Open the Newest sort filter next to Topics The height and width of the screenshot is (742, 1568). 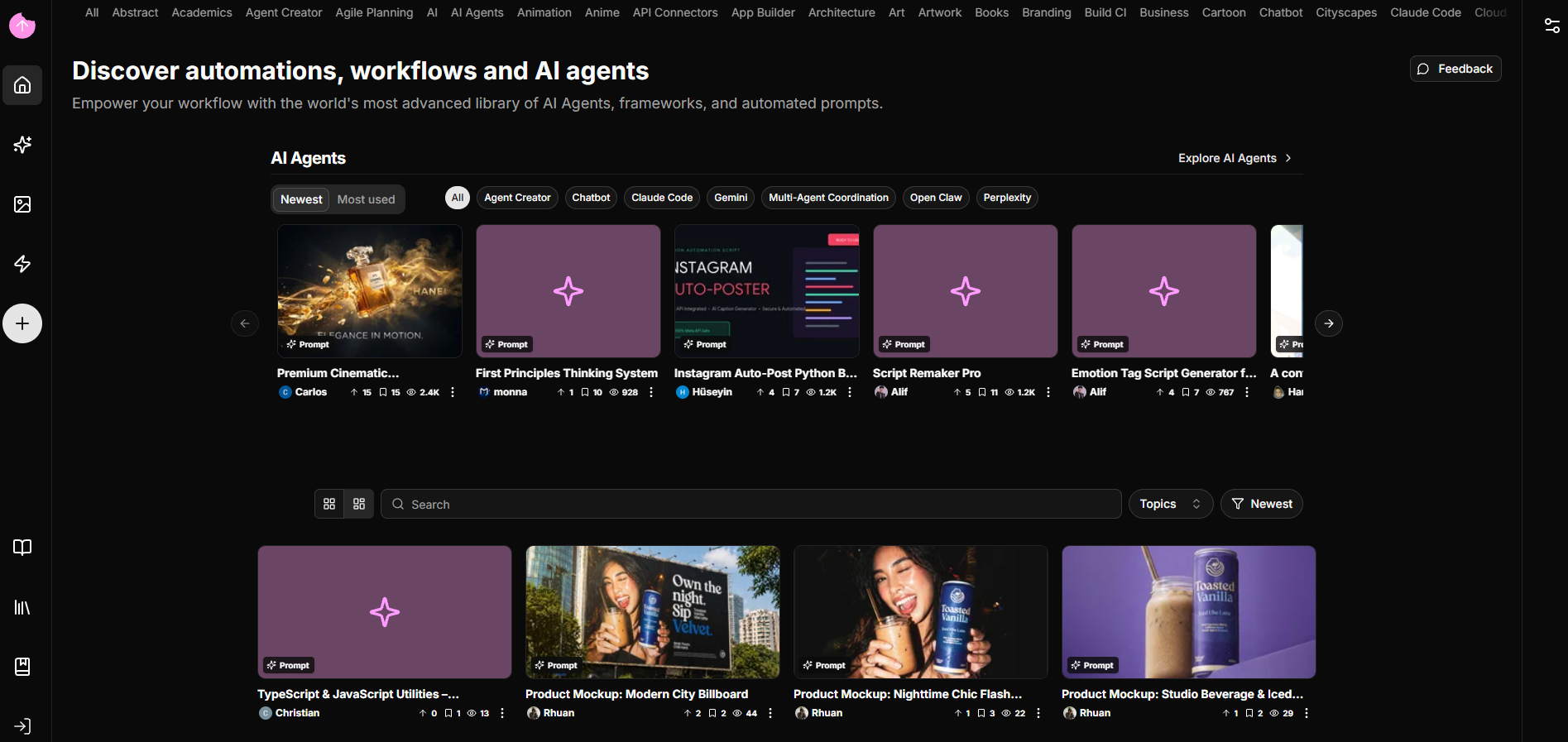point(1262,504)
